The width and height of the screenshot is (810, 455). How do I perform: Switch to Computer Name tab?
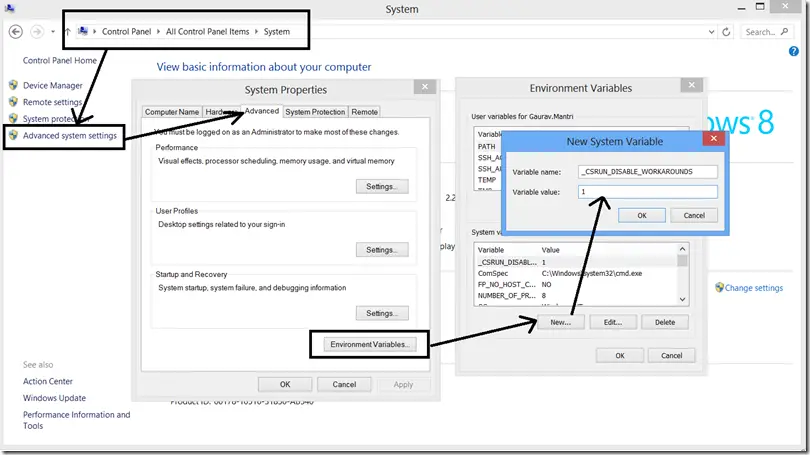(172, 112)
